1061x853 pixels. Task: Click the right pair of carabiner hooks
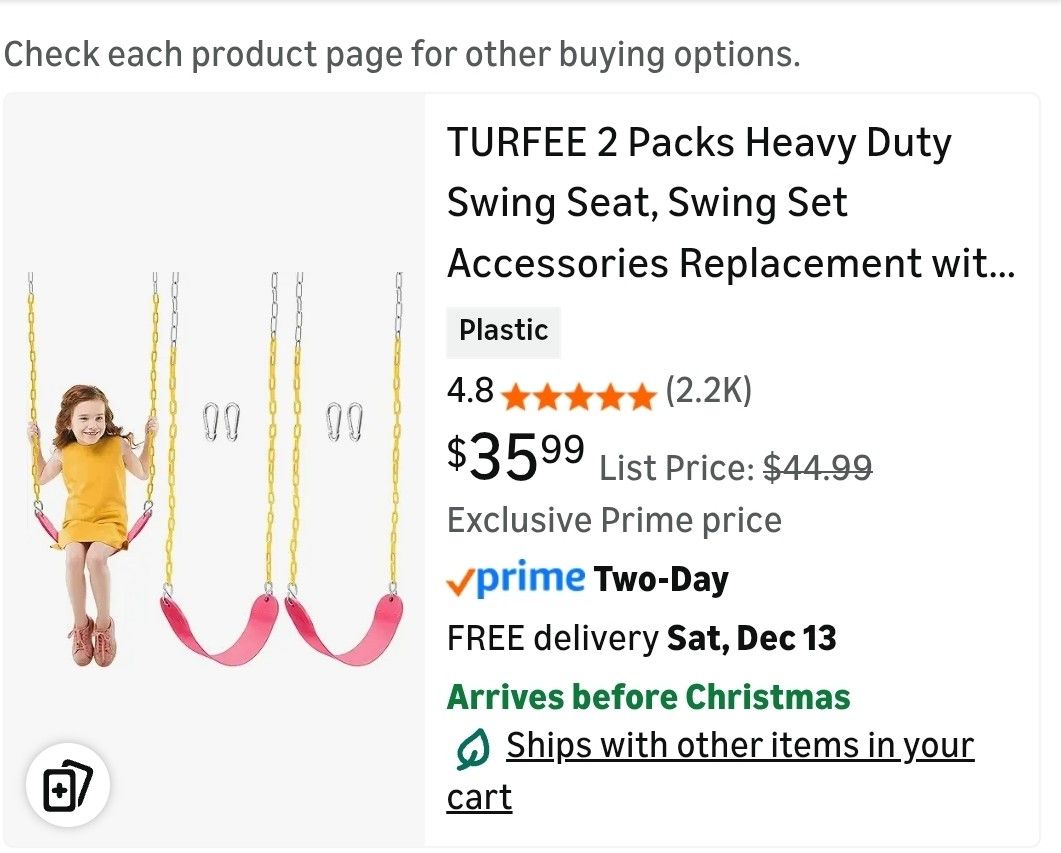tap(344, 421)
